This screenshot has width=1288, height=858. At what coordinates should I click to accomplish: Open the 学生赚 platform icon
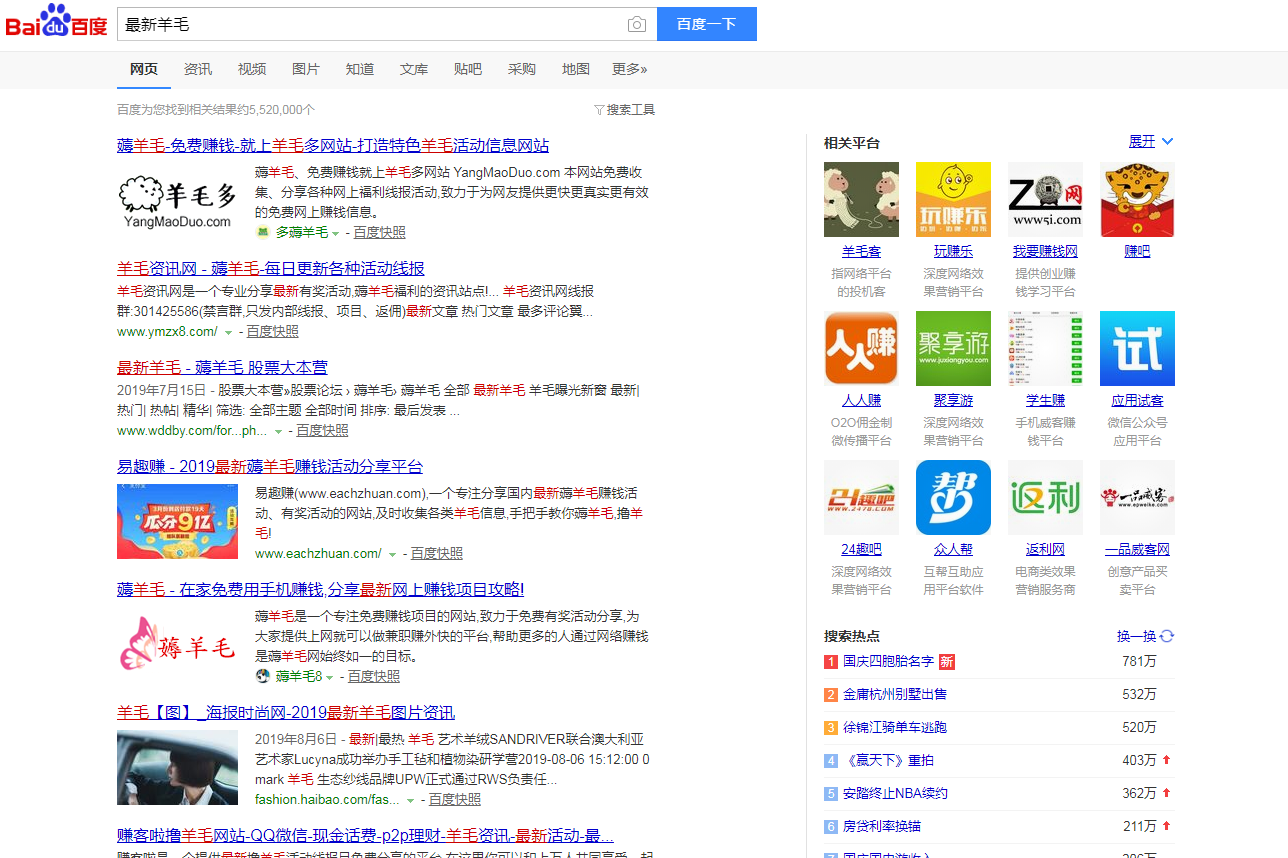(1045, 348)
